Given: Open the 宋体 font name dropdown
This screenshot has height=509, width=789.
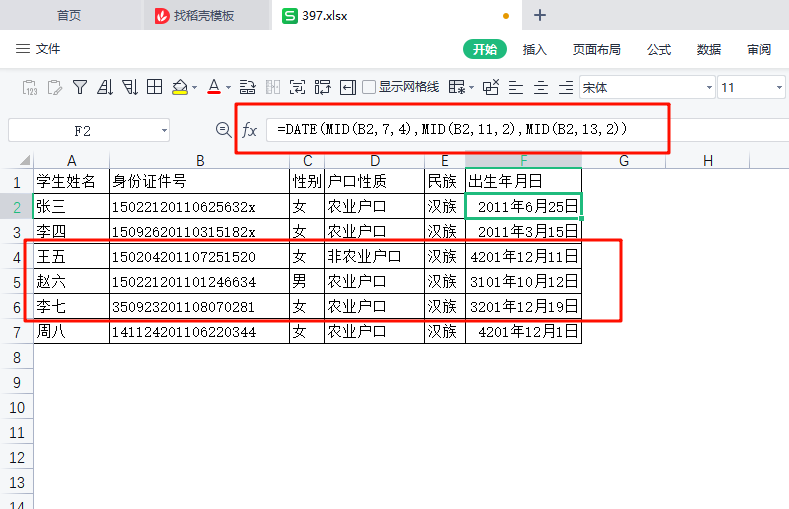Looking at the screenshot, I should coord(709,88).
